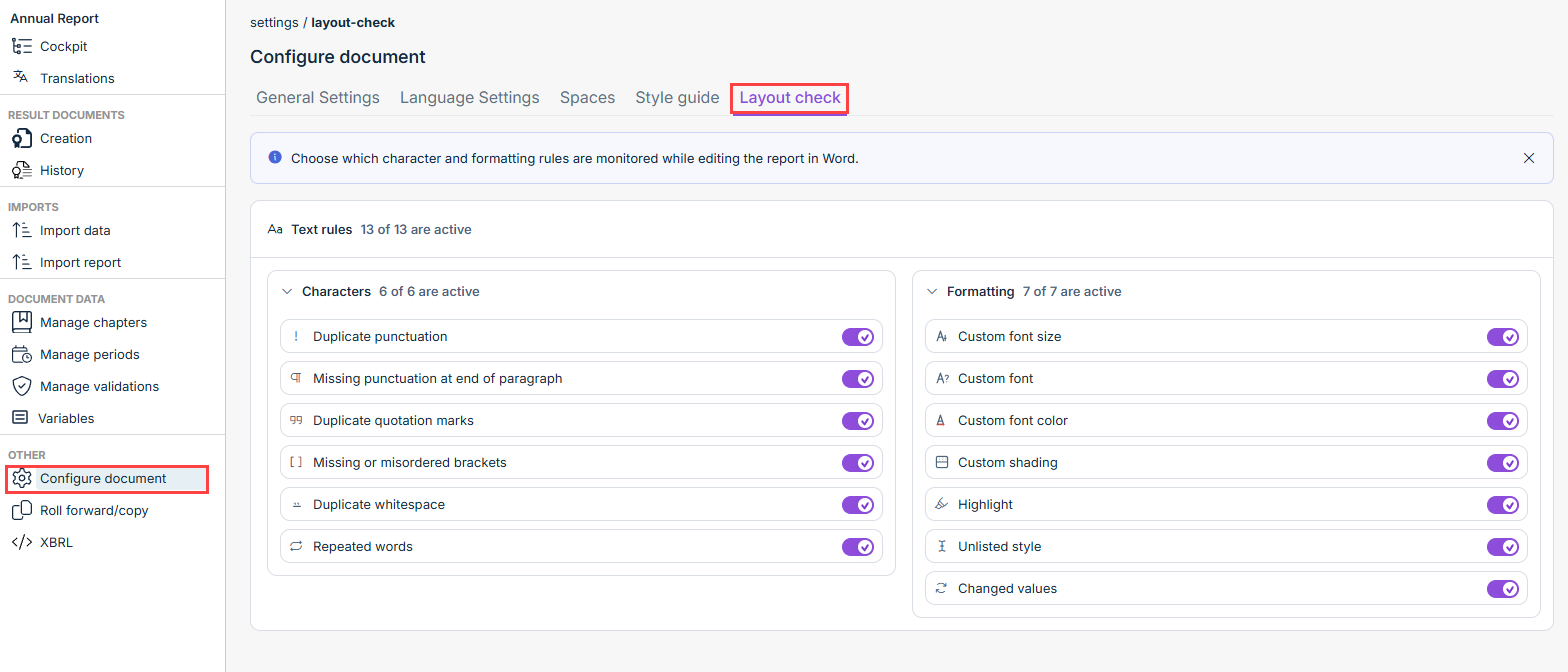Click the Custom font color icon
Viewport: 1568px width, 672px height.
point(941,420)
